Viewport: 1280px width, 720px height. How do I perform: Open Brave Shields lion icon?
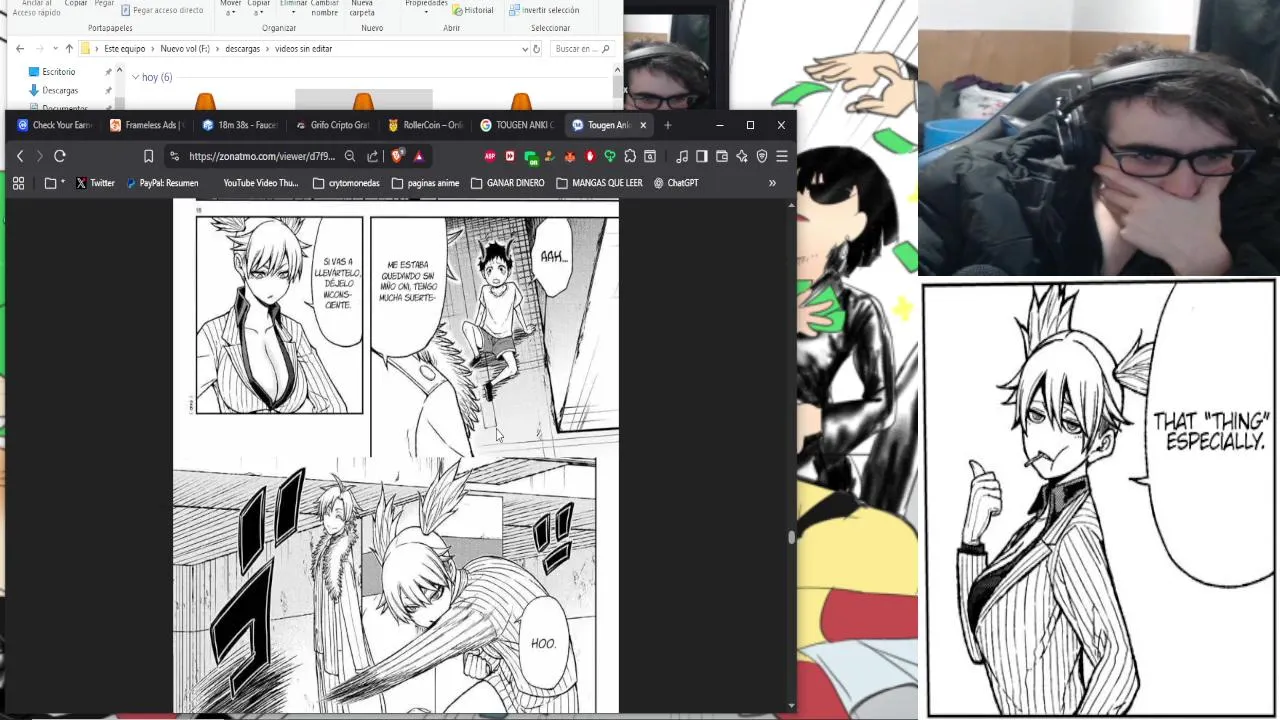397,156
